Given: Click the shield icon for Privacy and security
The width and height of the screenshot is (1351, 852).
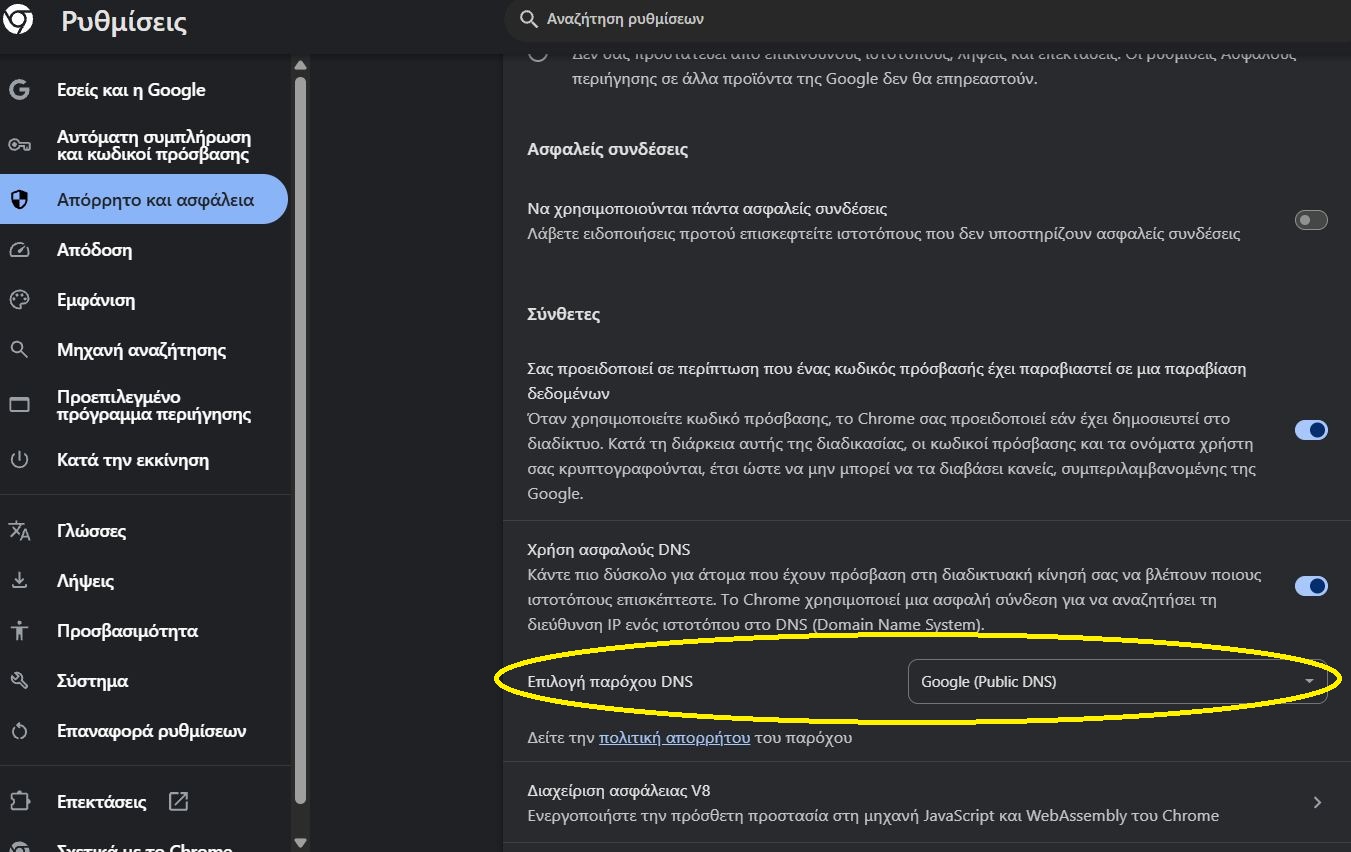Looking at the screenshot, I should tap(19, 200).
